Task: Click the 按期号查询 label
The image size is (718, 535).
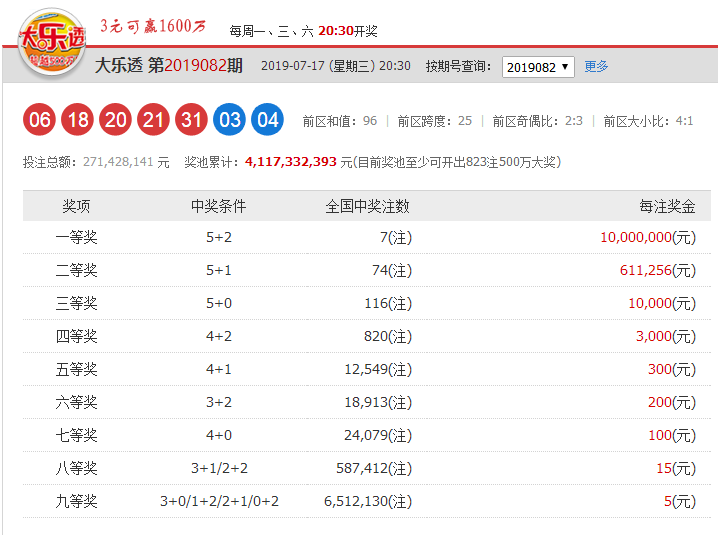Action: [458, 66]
